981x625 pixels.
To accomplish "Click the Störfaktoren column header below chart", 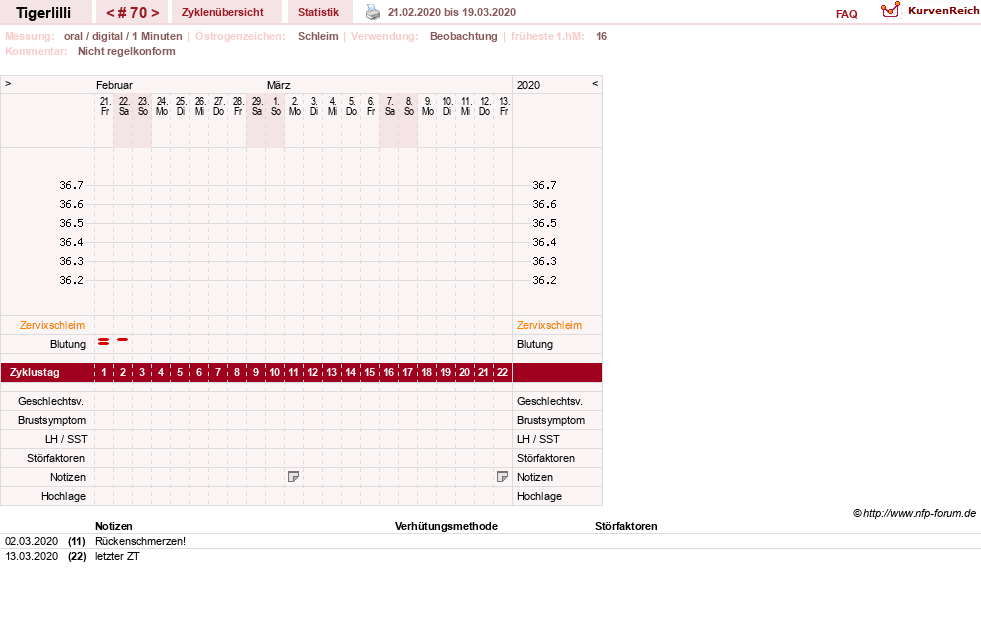I will coord(626,526).
